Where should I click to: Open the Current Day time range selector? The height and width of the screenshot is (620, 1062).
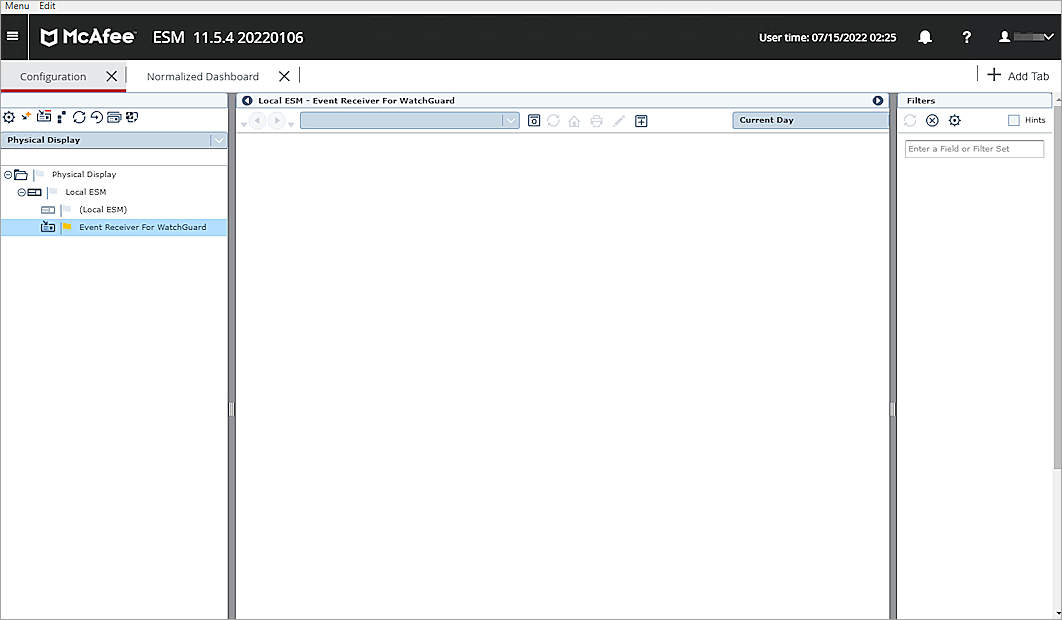[x=810, y=120]
